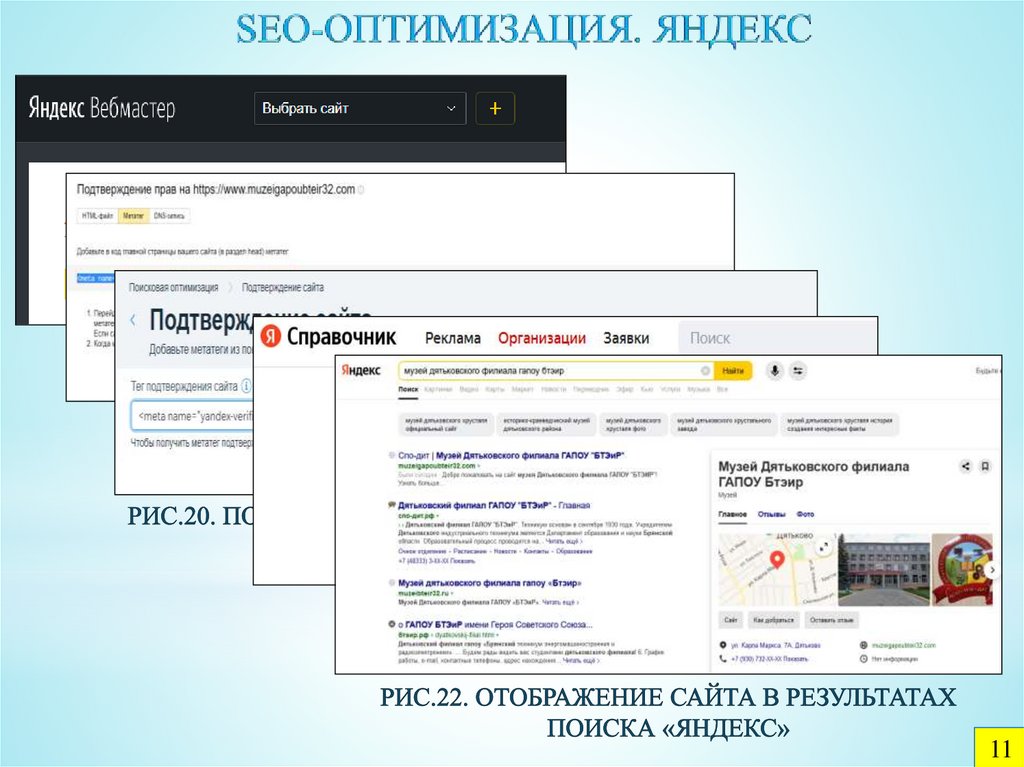Select the Новости search tab
Image resolution: width=1024 pixels, height=767 pixels.
click(554, 389)
